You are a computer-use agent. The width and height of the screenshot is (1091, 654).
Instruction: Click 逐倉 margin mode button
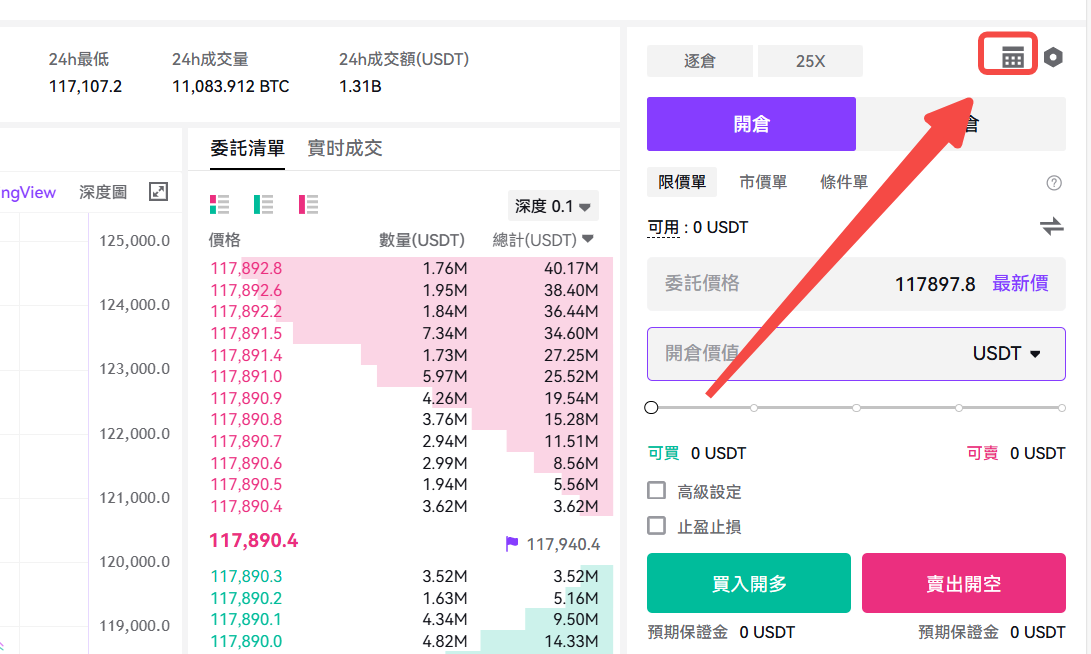(699, 61)
